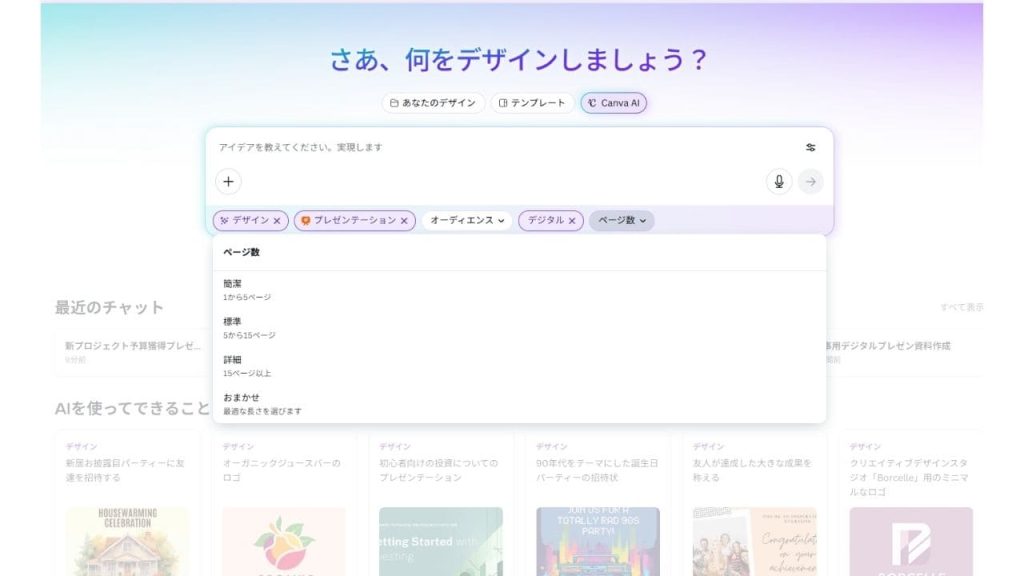Switch to the テンプレート tab

pos(532,103)
